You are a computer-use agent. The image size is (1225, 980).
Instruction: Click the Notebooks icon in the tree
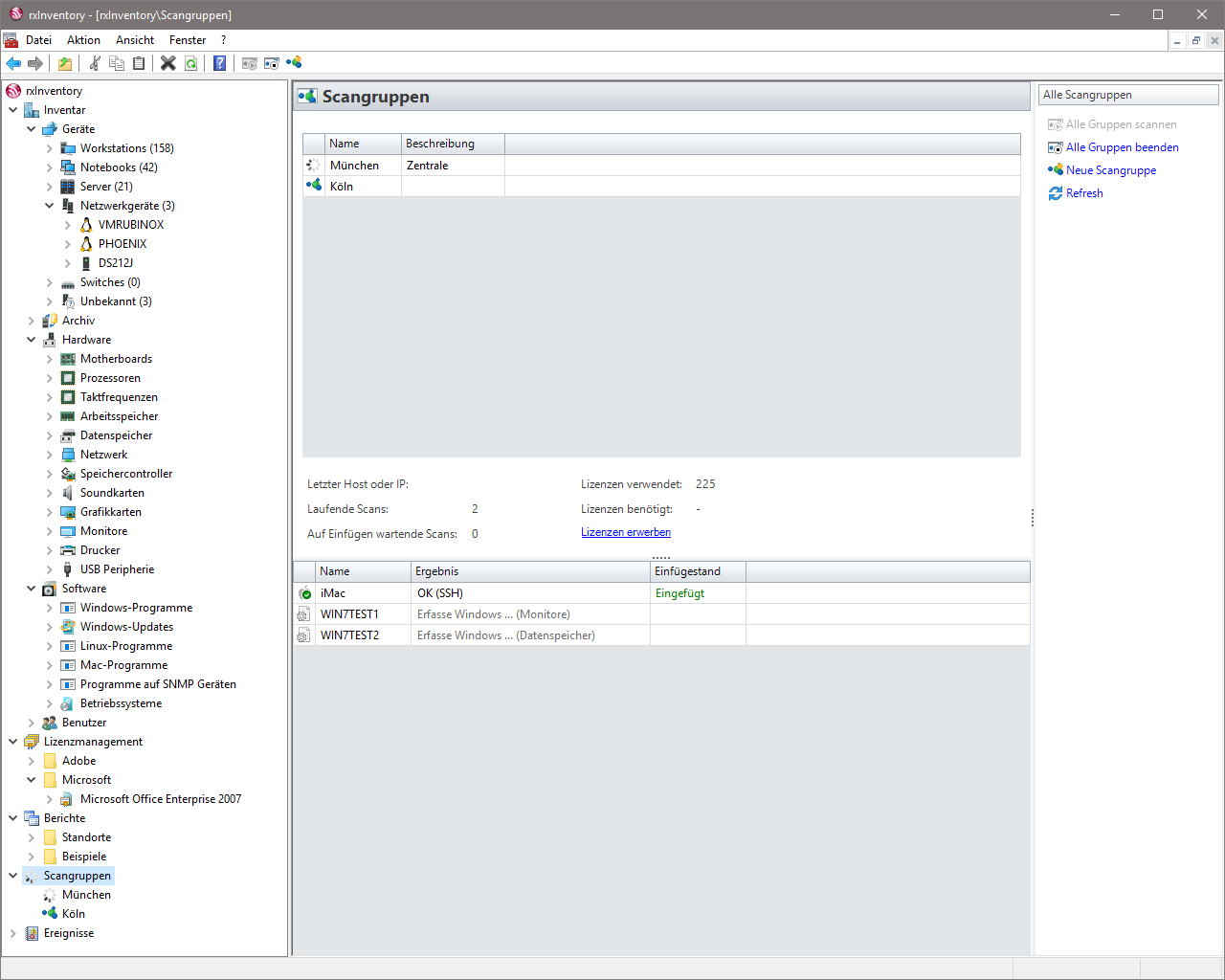(x=68, y=167)
